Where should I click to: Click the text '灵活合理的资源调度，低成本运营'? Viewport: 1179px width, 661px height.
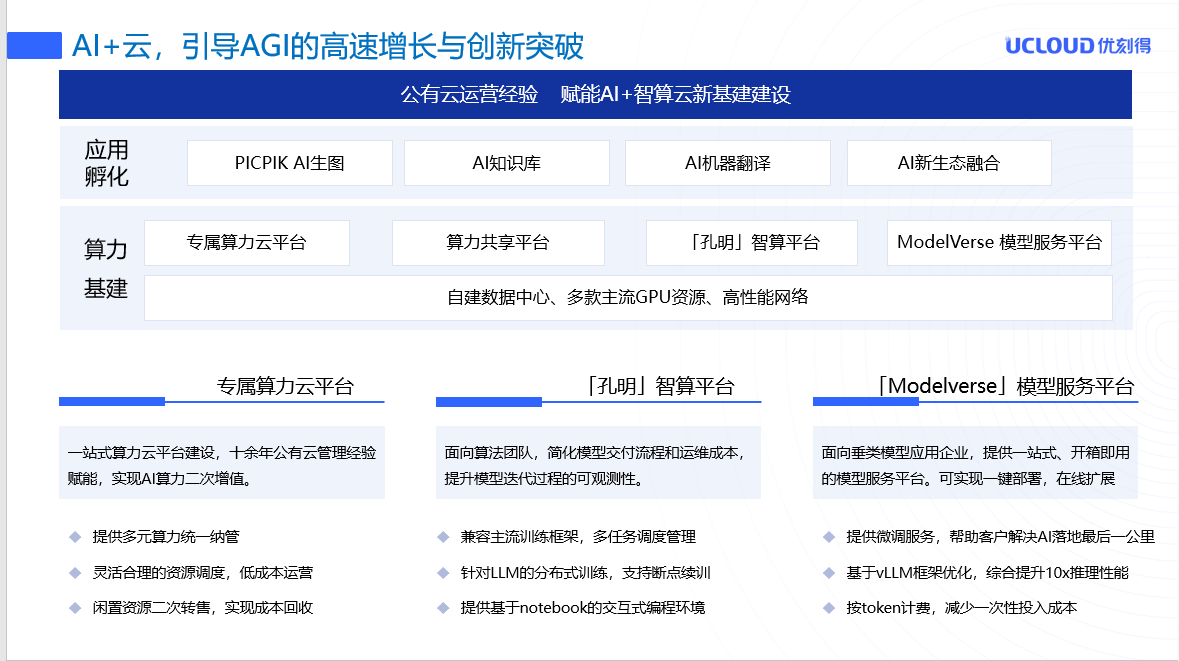[202, 573]
